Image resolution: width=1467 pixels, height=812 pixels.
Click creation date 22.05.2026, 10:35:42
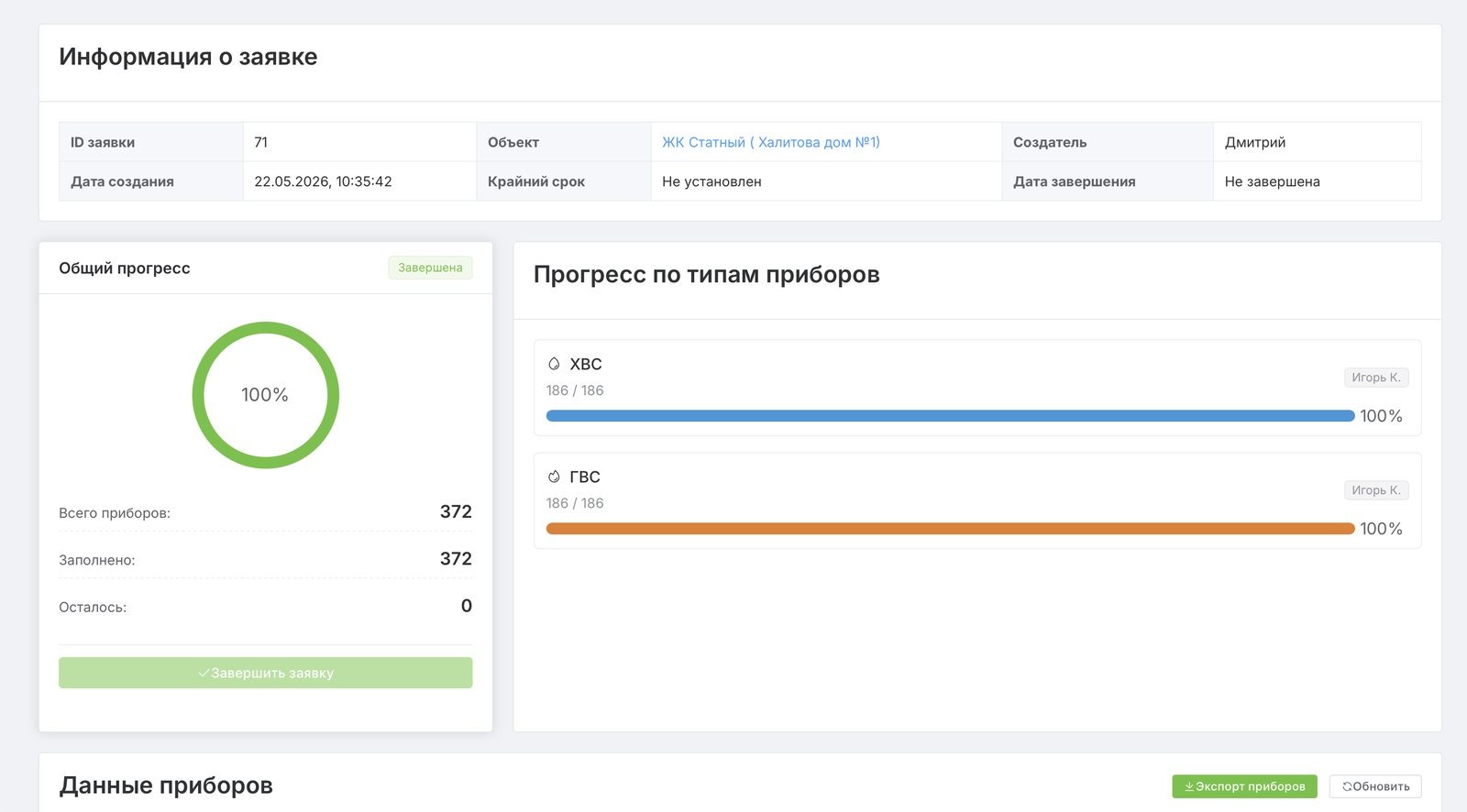click(323, 181)
